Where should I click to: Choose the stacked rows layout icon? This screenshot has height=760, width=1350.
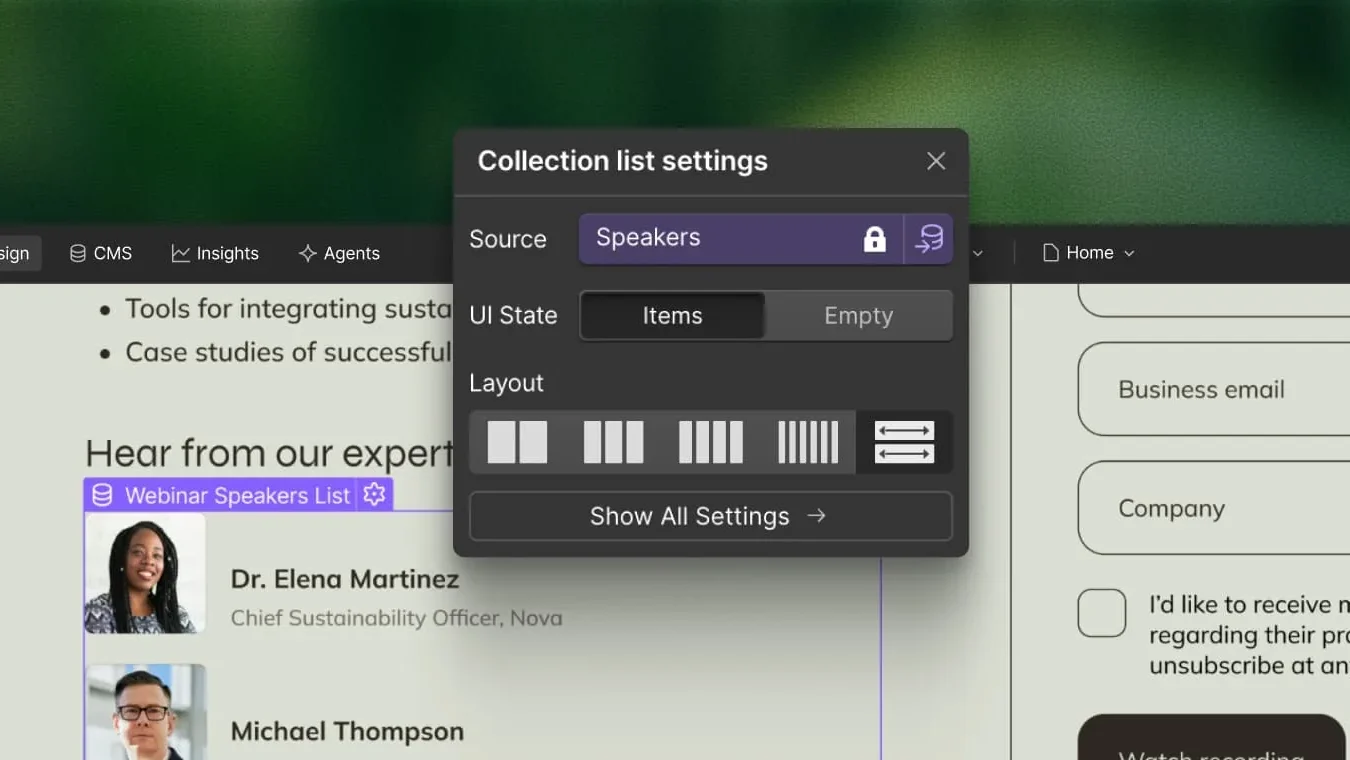[x=904, y=442]
